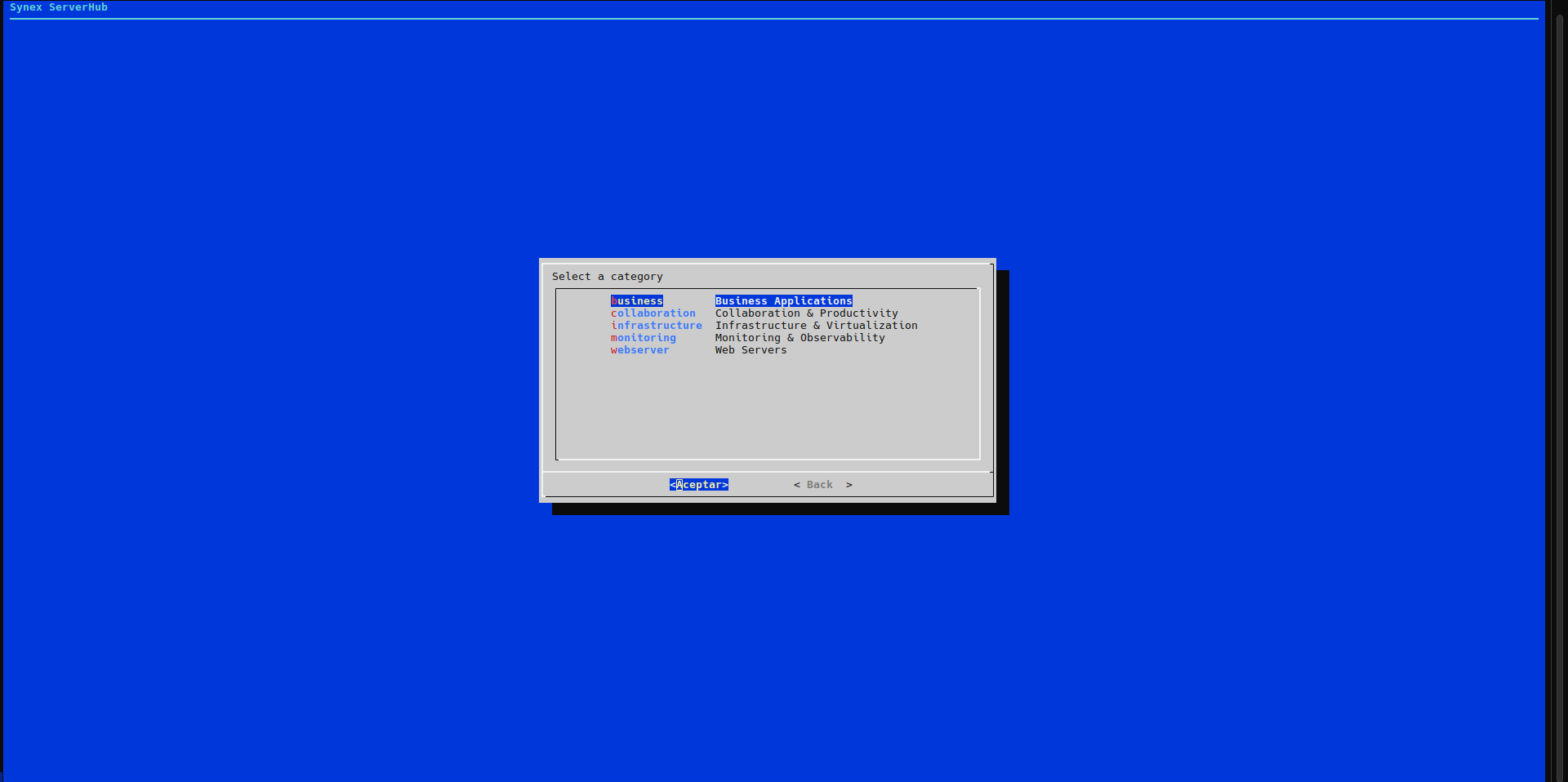
Task: Choose the infrastructure menu entry
Action: click(x=656, y=326)
